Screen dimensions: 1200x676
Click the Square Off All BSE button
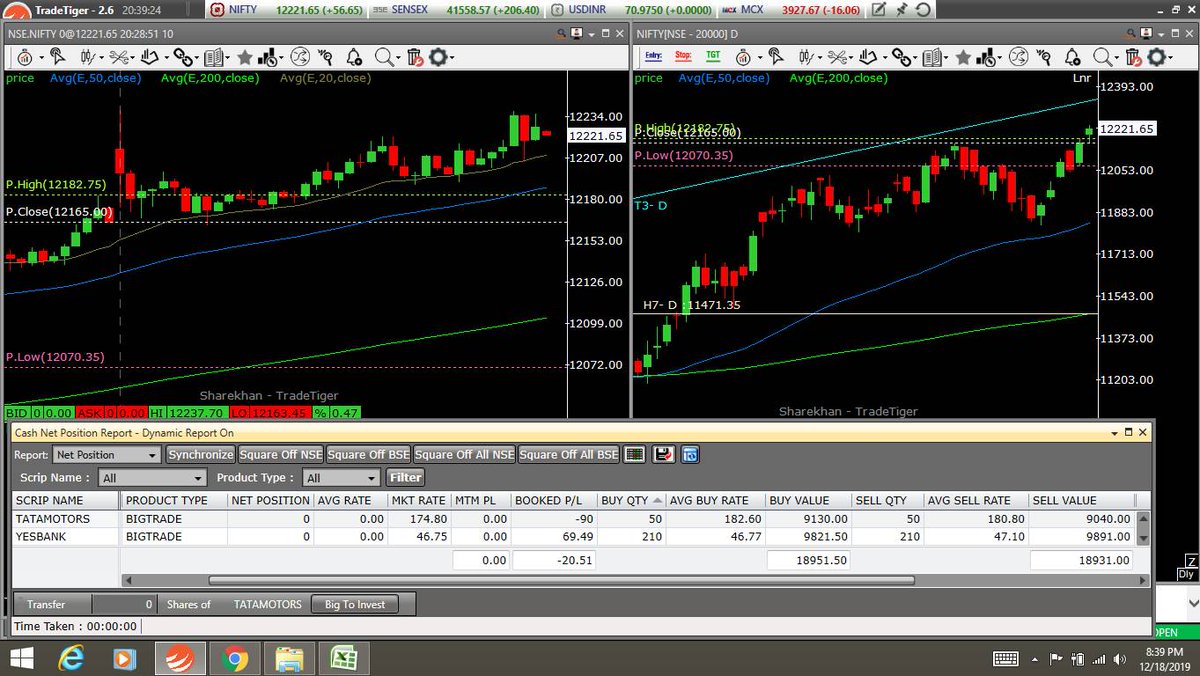tap(569, 455)
